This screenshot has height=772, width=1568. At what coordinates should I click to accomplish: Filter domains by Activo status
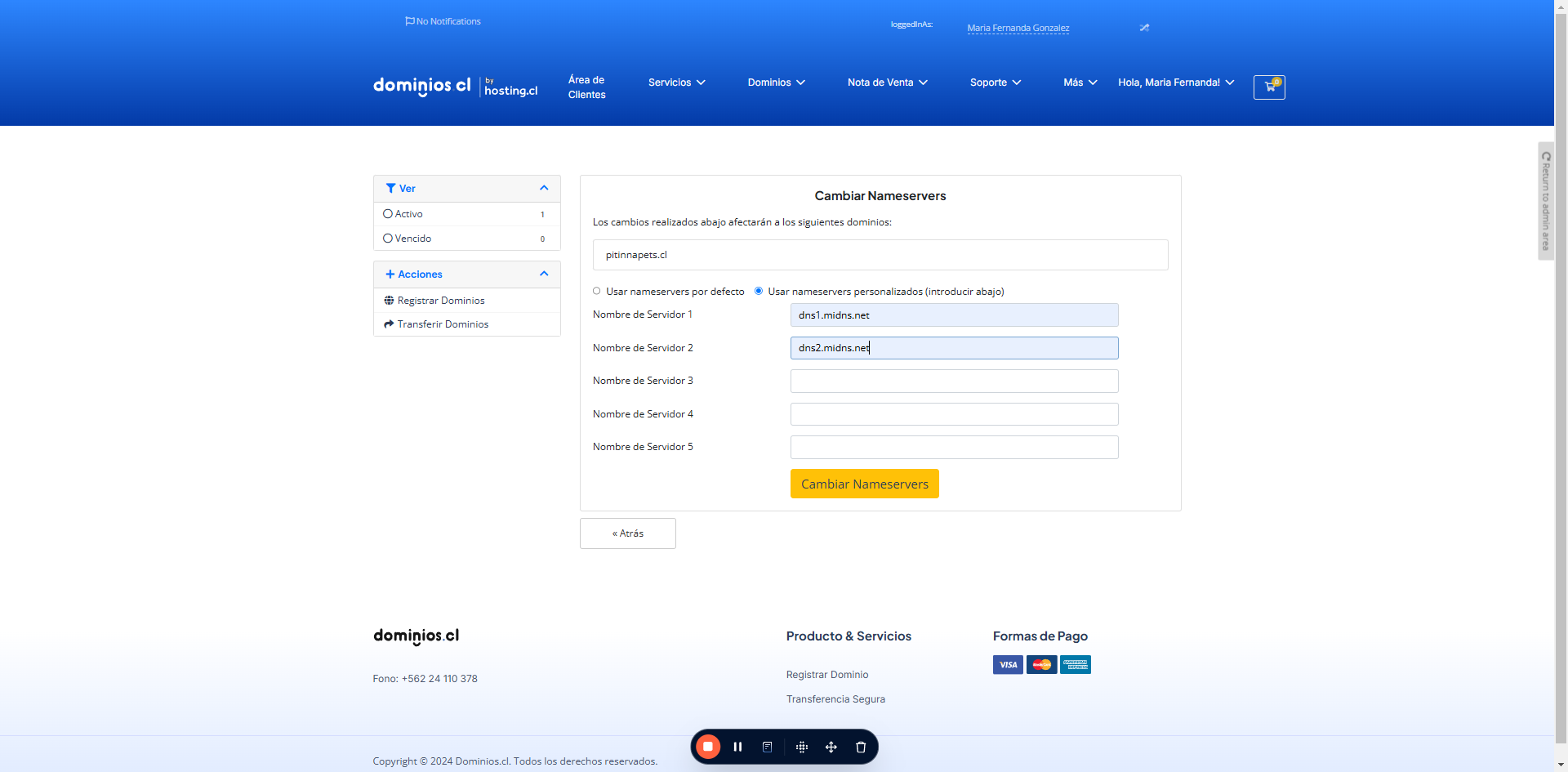(x=466, y=214)
